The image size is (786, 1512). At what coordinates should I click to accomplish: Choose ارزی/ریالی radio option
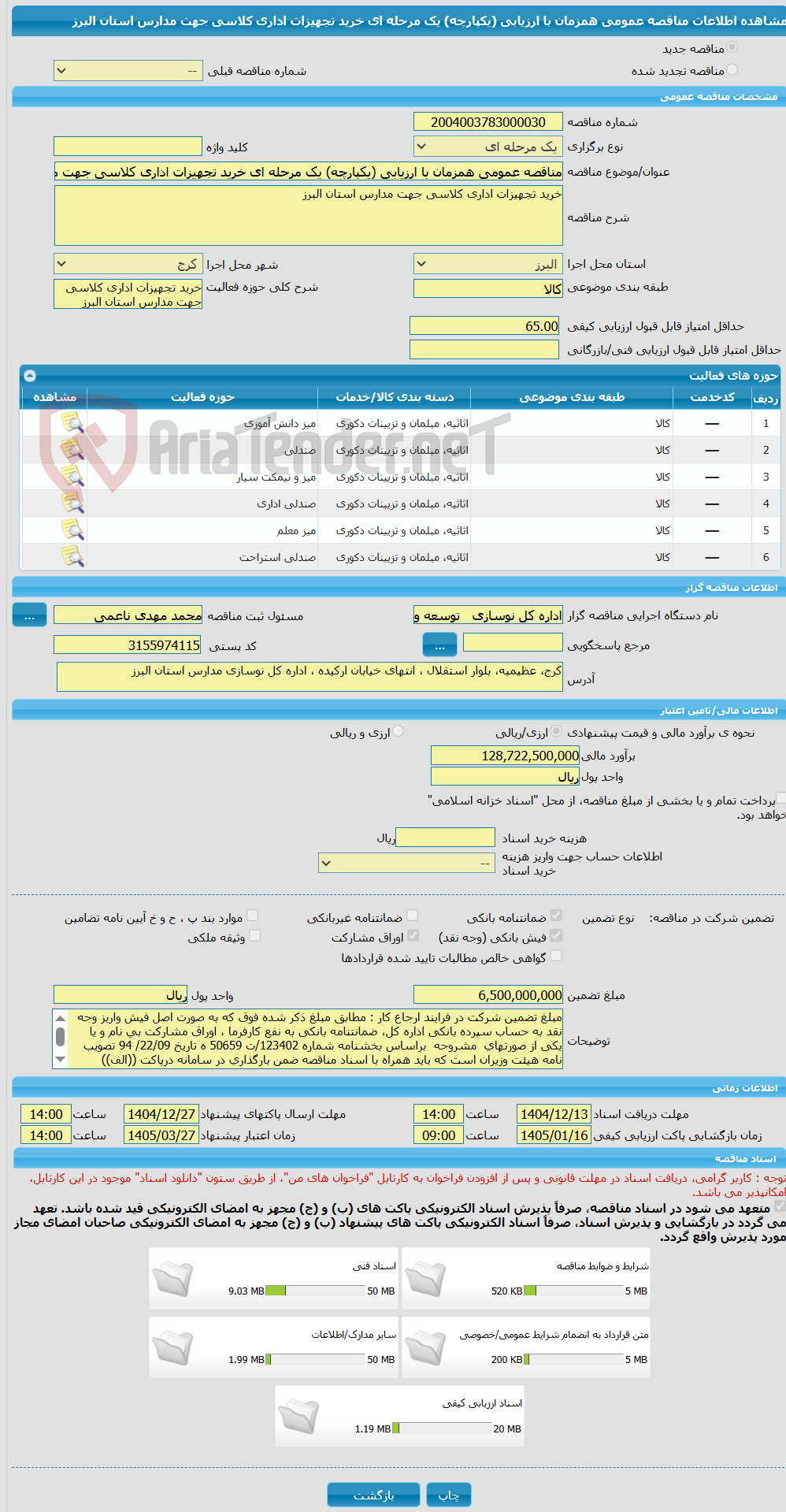557,732
